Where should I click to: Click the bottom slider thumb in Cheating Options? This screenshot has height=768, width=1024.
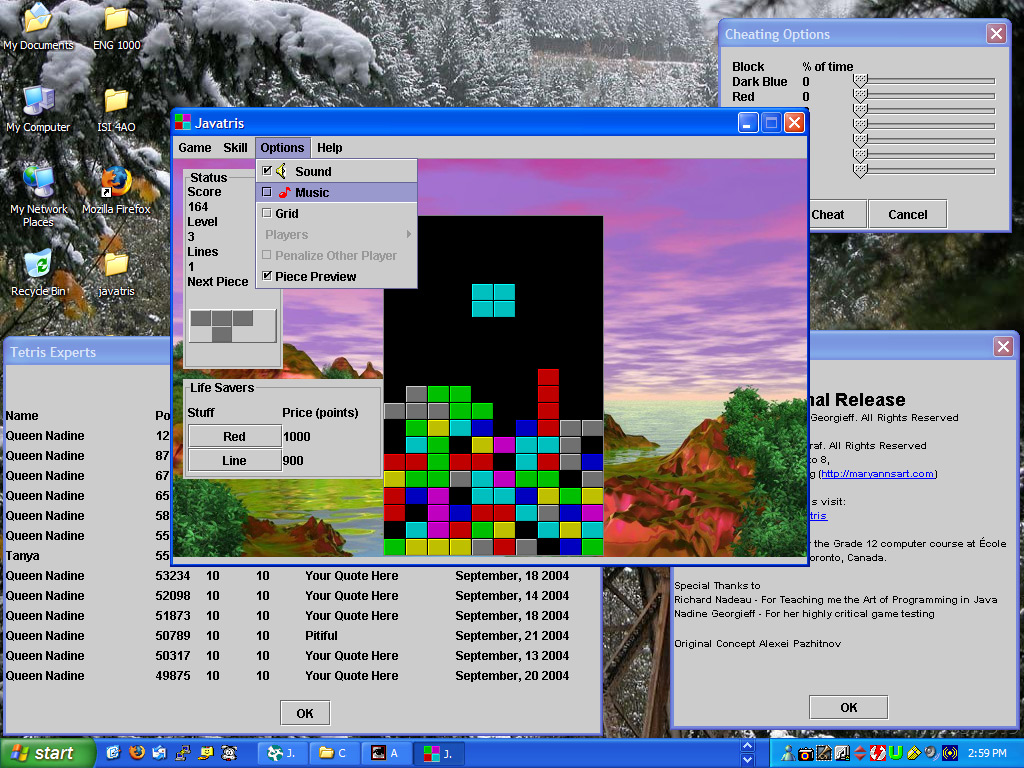click(x=860, y=170)
